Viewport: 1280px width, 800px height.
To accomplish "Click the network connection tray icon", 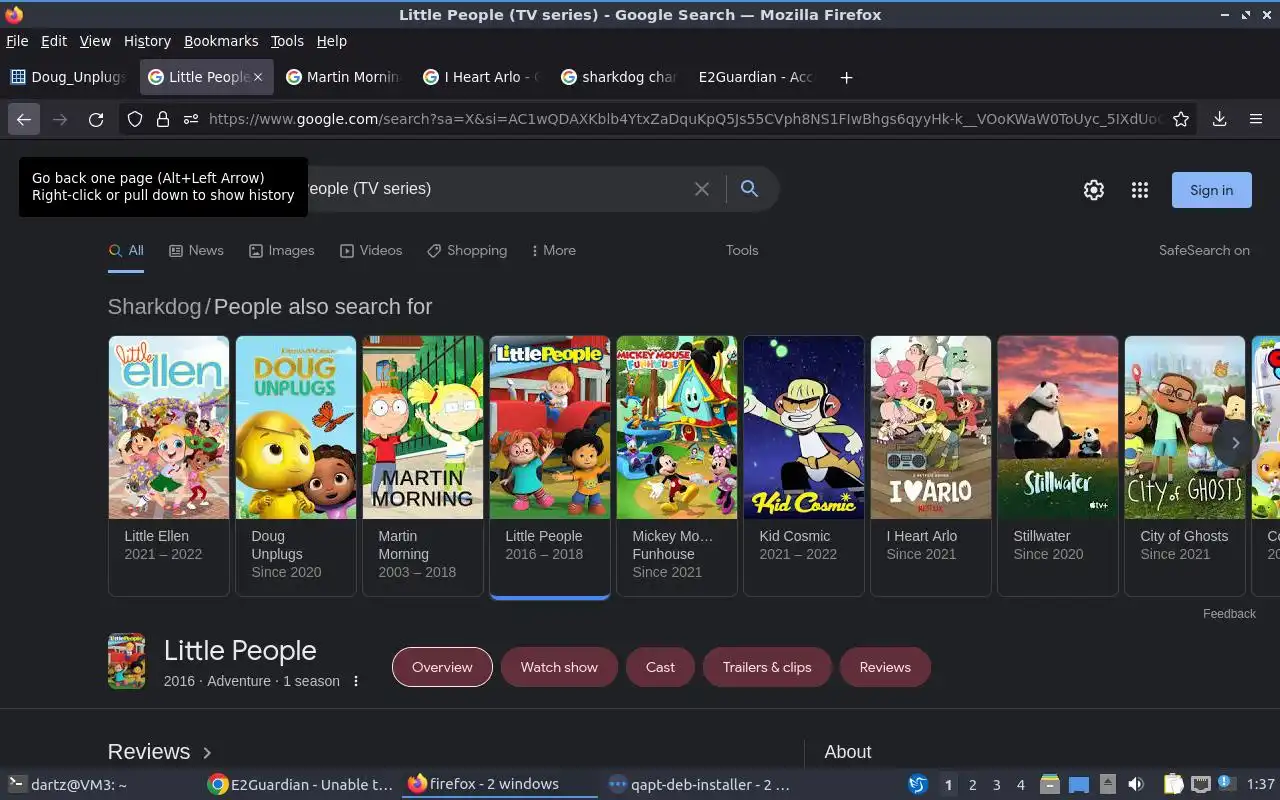I will coord(1201,785).
